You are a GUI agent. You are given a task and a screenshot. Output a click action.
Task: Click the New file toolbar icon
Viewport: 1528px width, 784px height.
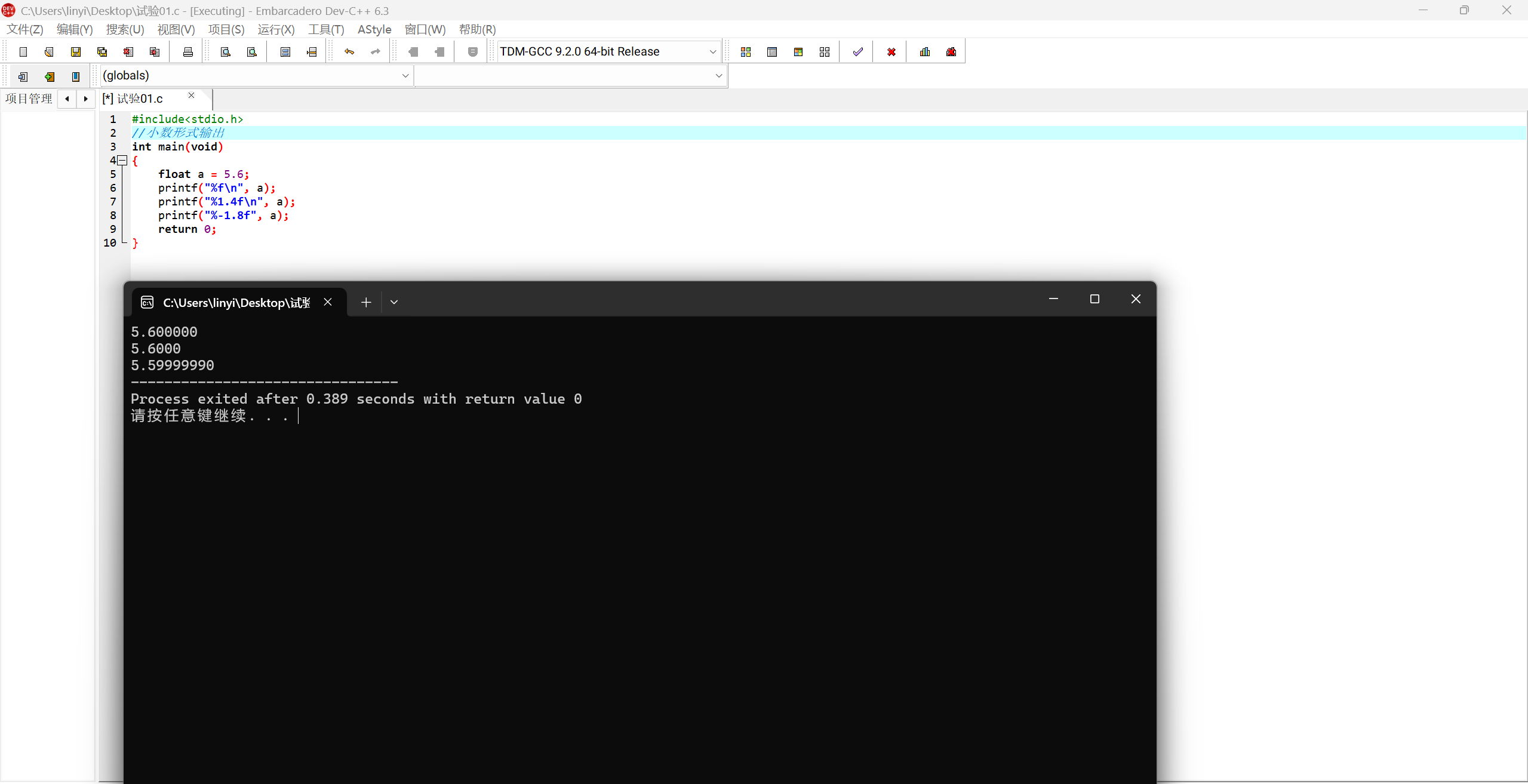click(23, 52)
